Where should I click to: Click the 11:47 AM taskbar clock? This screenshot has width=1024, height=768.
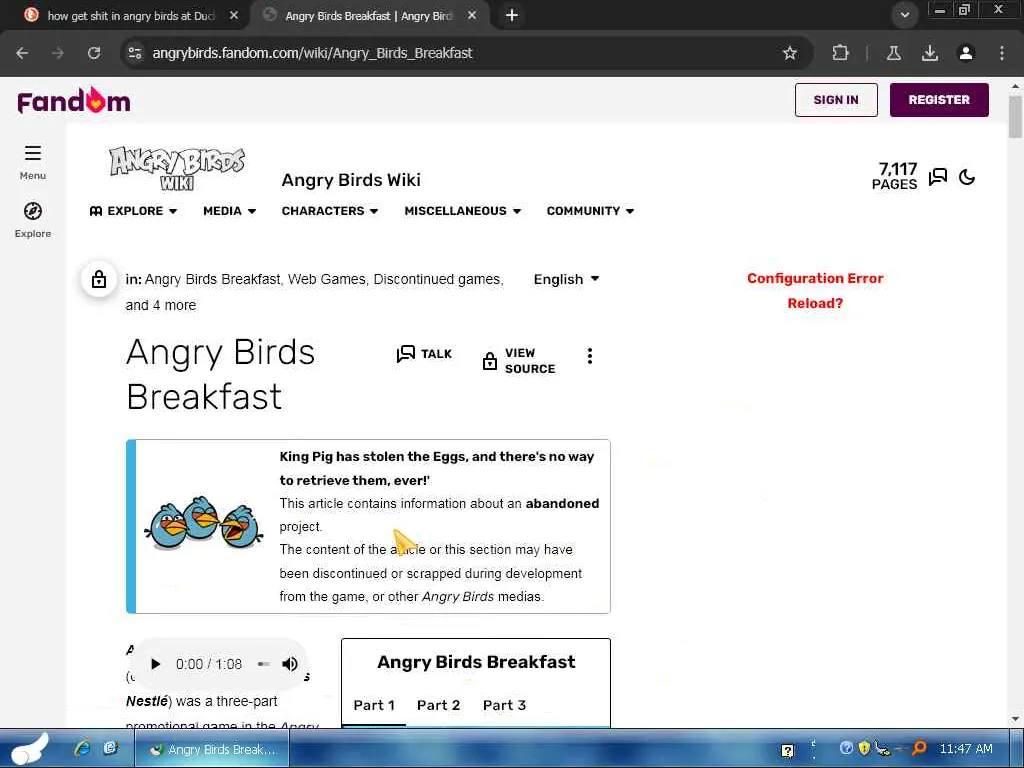point(966,749)
